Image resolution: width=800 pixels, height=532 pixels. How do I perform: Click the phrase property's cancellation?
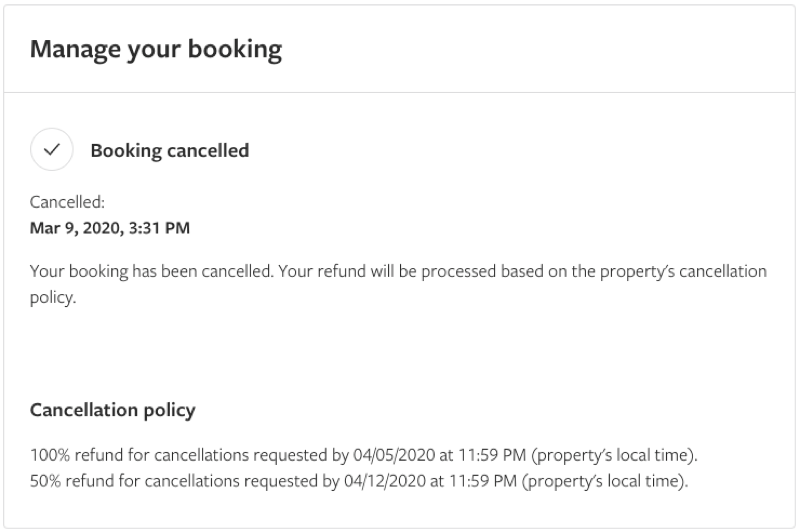click(683, 271)
